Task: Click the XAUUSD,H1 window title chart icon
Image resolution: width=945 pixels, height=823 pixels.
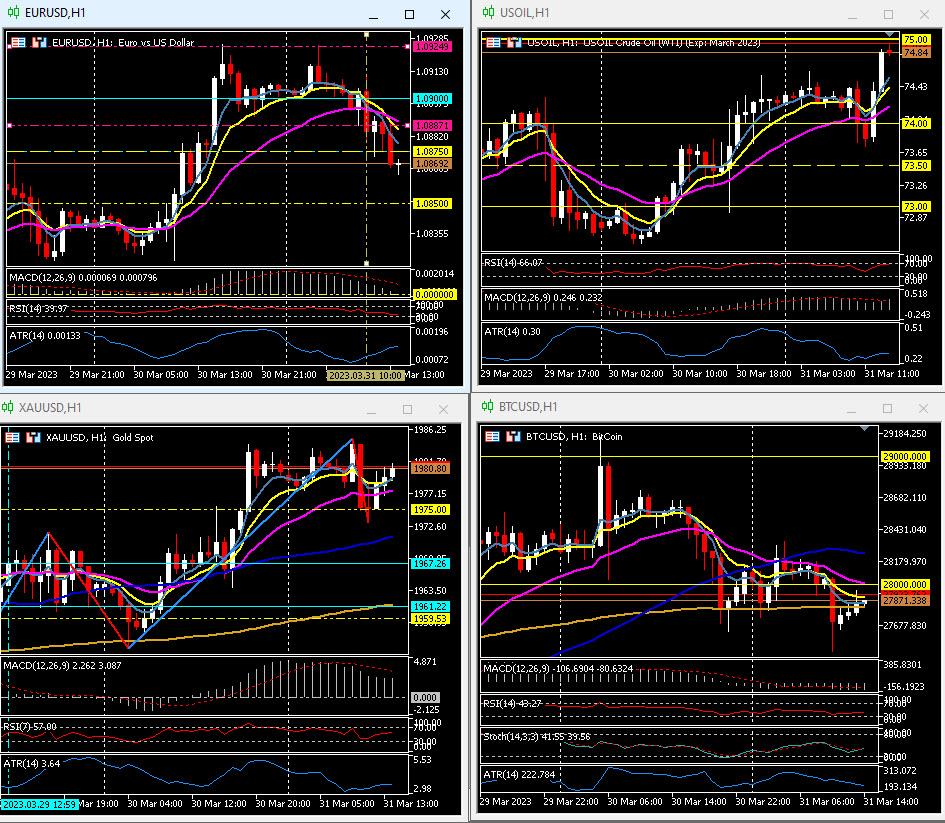Action: click(x=7, y=408)
